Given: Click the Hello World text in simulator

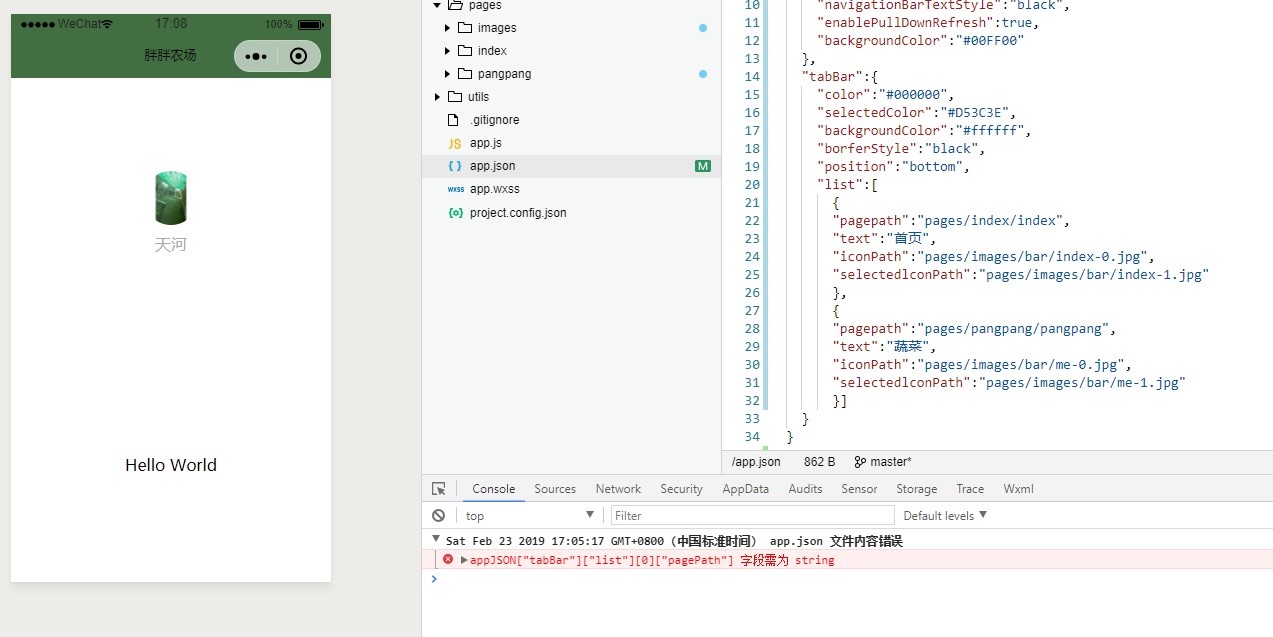Looking at the screenshot, I should pos(171,465).
